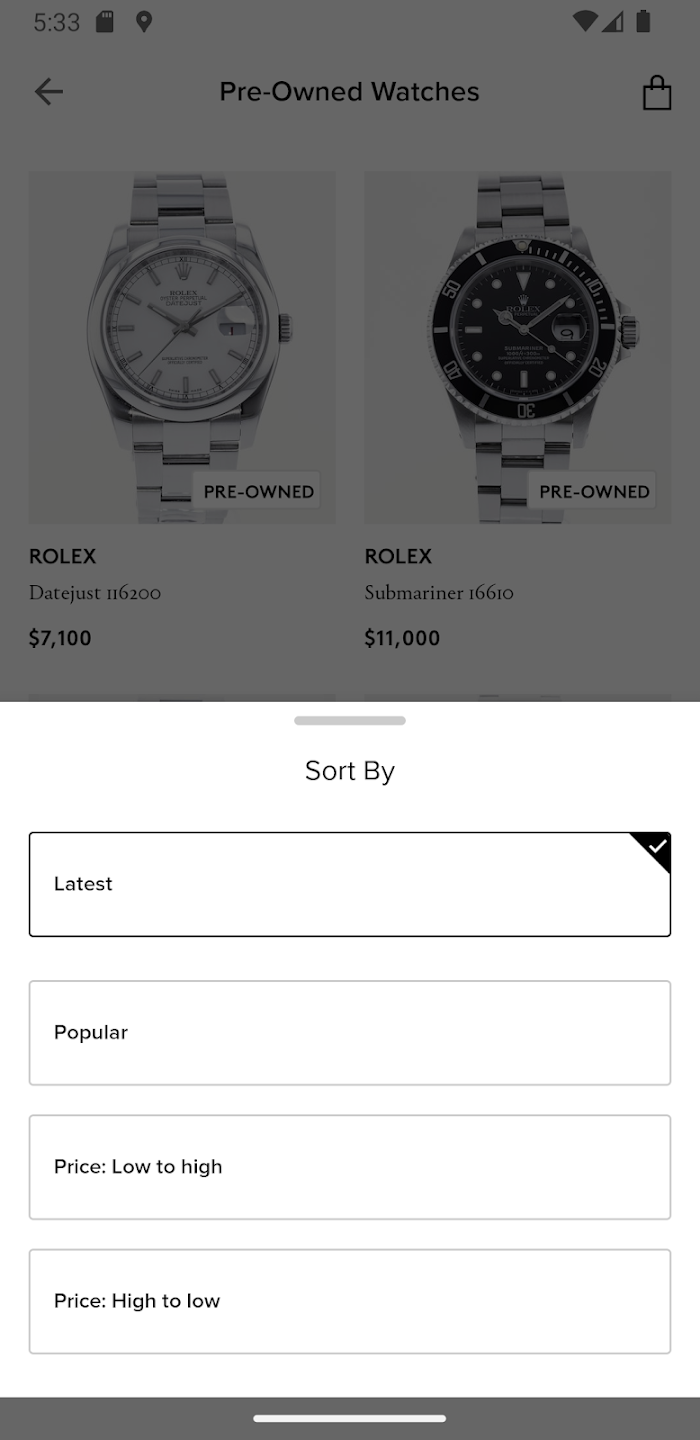
Task: Click the checkmark on Latest option
Action: pos(656,847)
